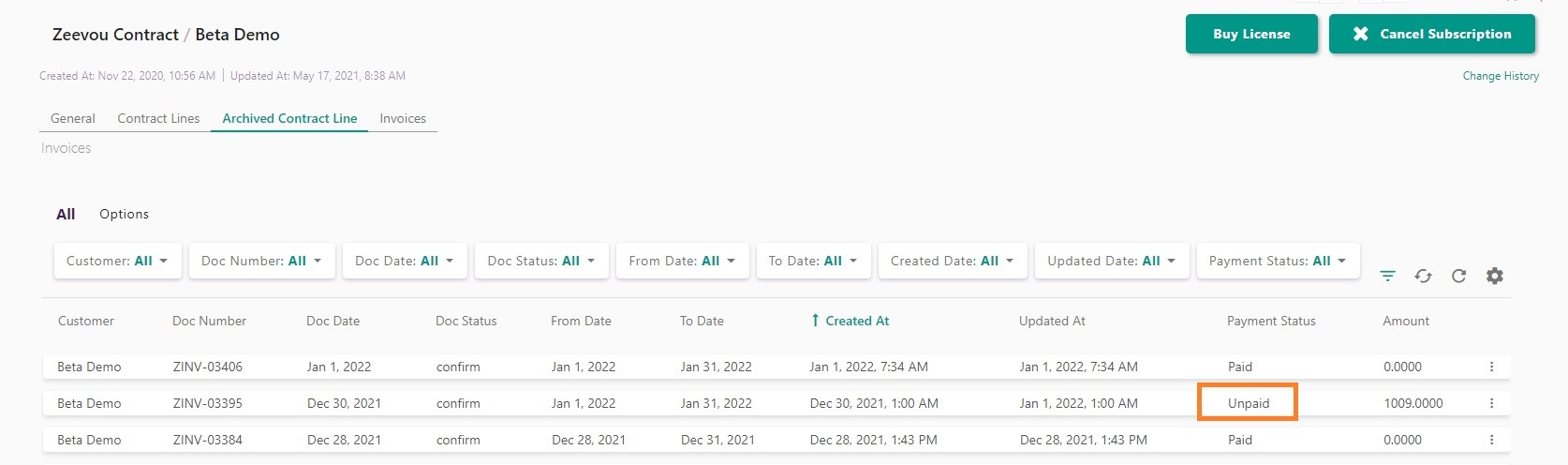Click the Invoices section heading
Screen dimensions: 1568x465
tap(66, 148)
